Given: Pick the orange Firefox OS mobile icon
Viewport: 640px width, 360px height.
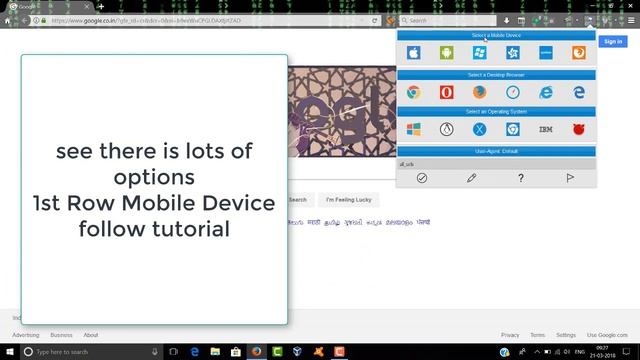Looking at the screenshot, I should (579, 53).
